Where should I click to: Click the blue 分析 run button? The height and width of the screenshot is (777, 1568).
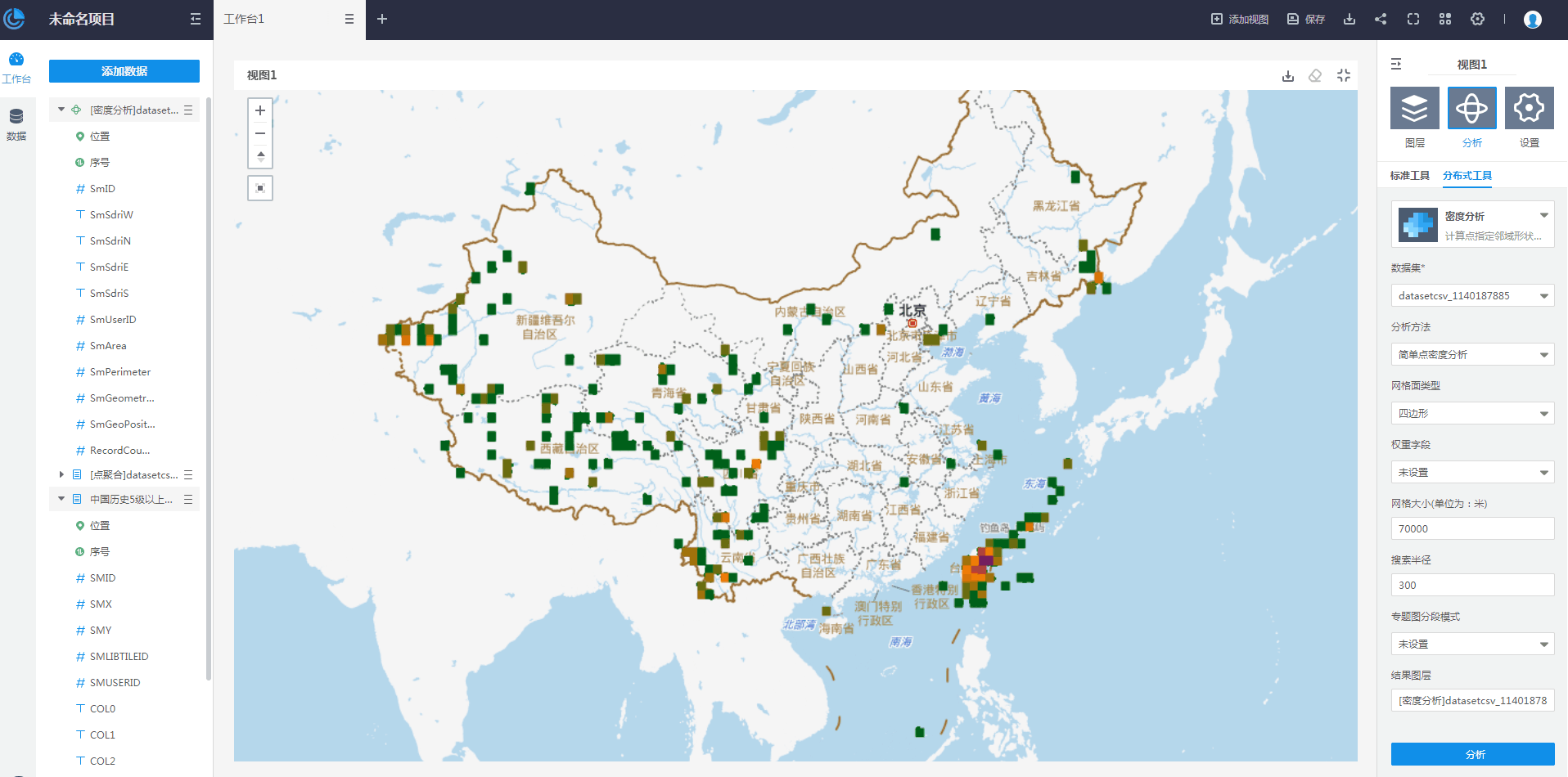click(1472, 754)
